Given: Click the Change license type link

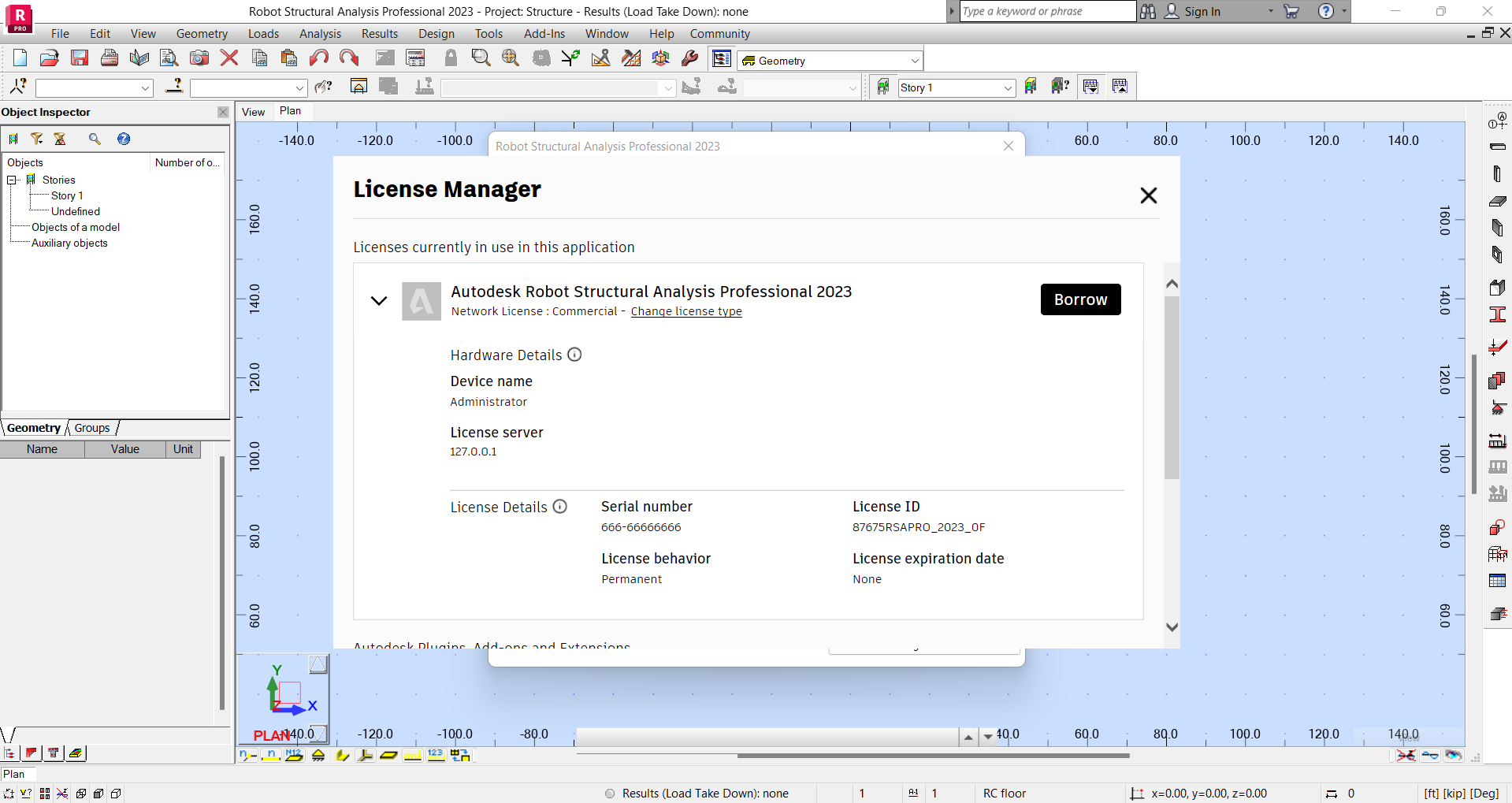Looking at the screenshot, I should 686,311.
